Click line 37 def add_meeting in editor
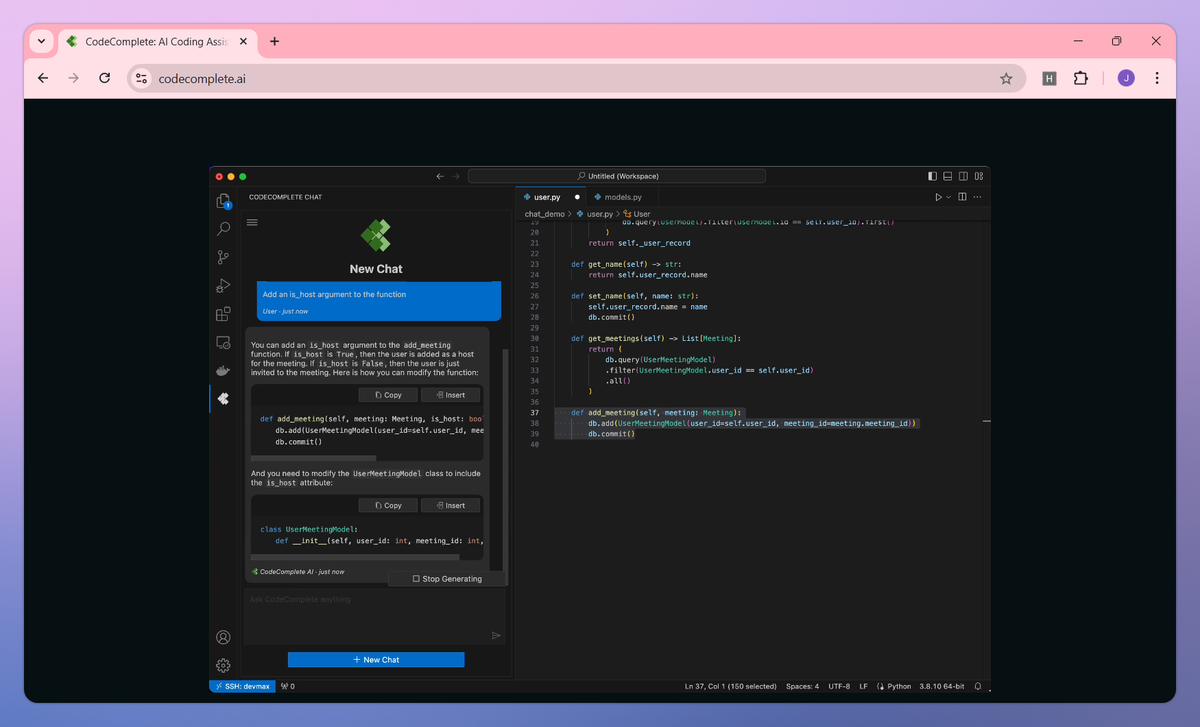The image size is (1200, 727). click(657, 412)
